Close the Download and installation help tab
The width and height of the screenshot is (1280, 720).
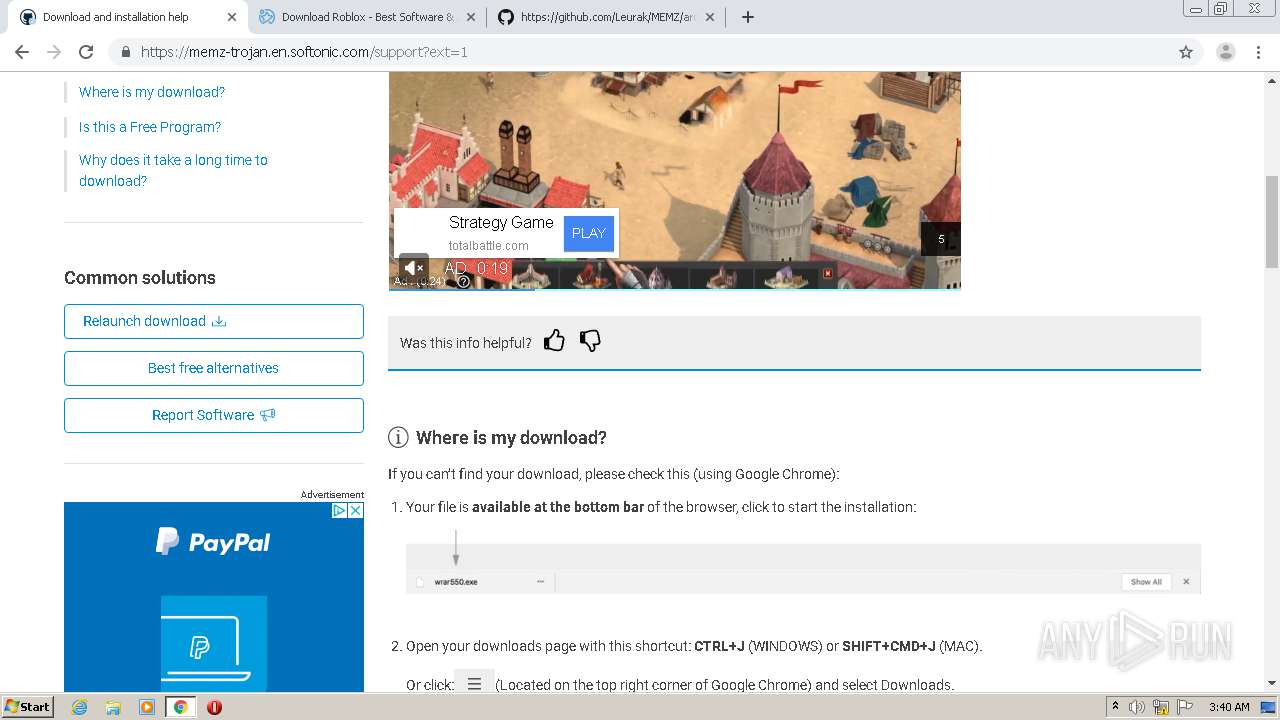(x=232, y=17)
